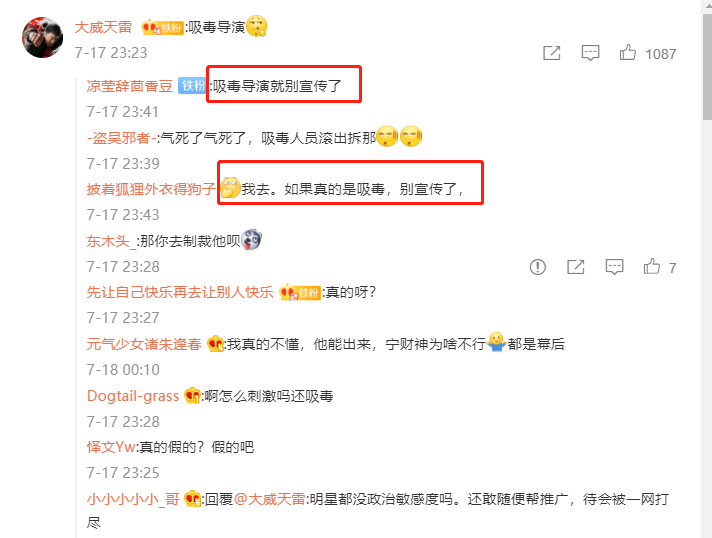Open 元气少女诸朱逢春's profile

click(x=144, y=344)
